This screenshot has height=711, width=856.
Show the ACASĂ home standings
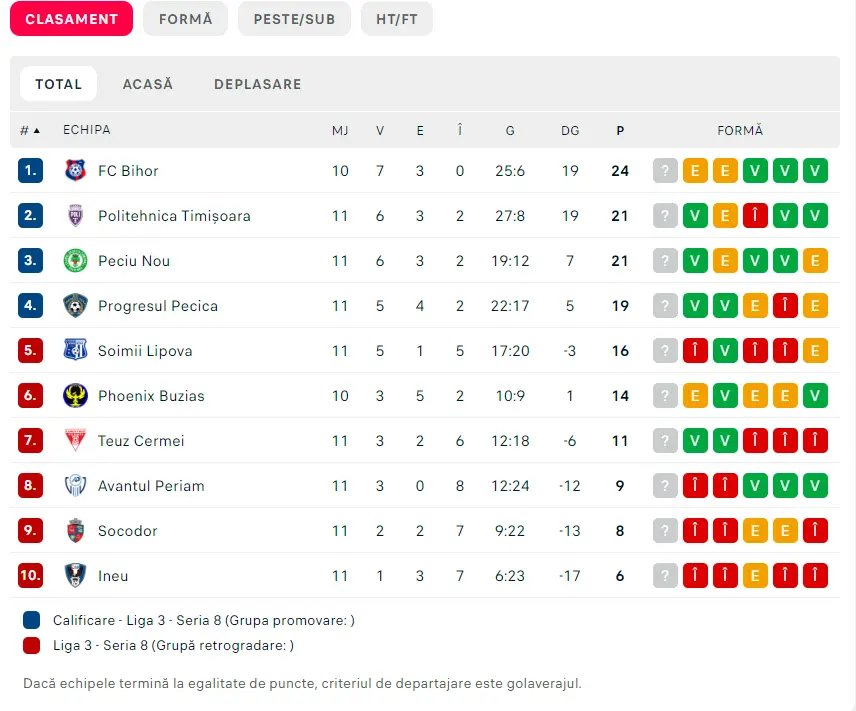[x=148, y=84]
